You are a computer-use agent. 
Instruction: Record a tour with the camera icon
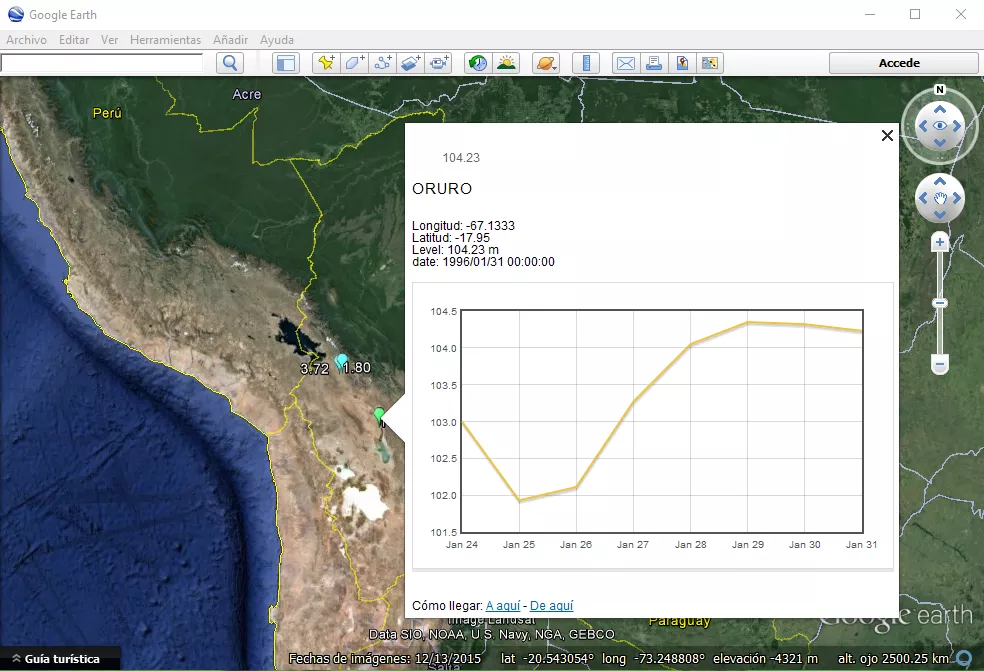pos(439,63)
